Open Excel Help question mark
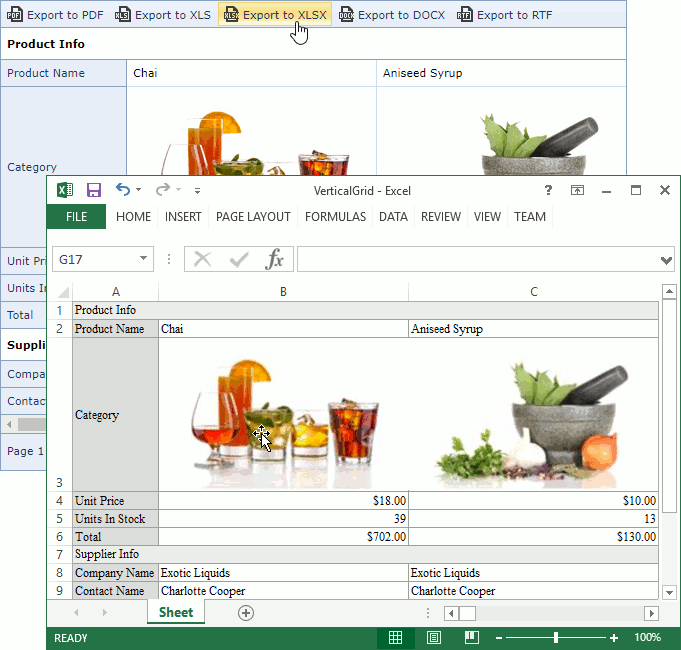 click(x=548, y=190)
